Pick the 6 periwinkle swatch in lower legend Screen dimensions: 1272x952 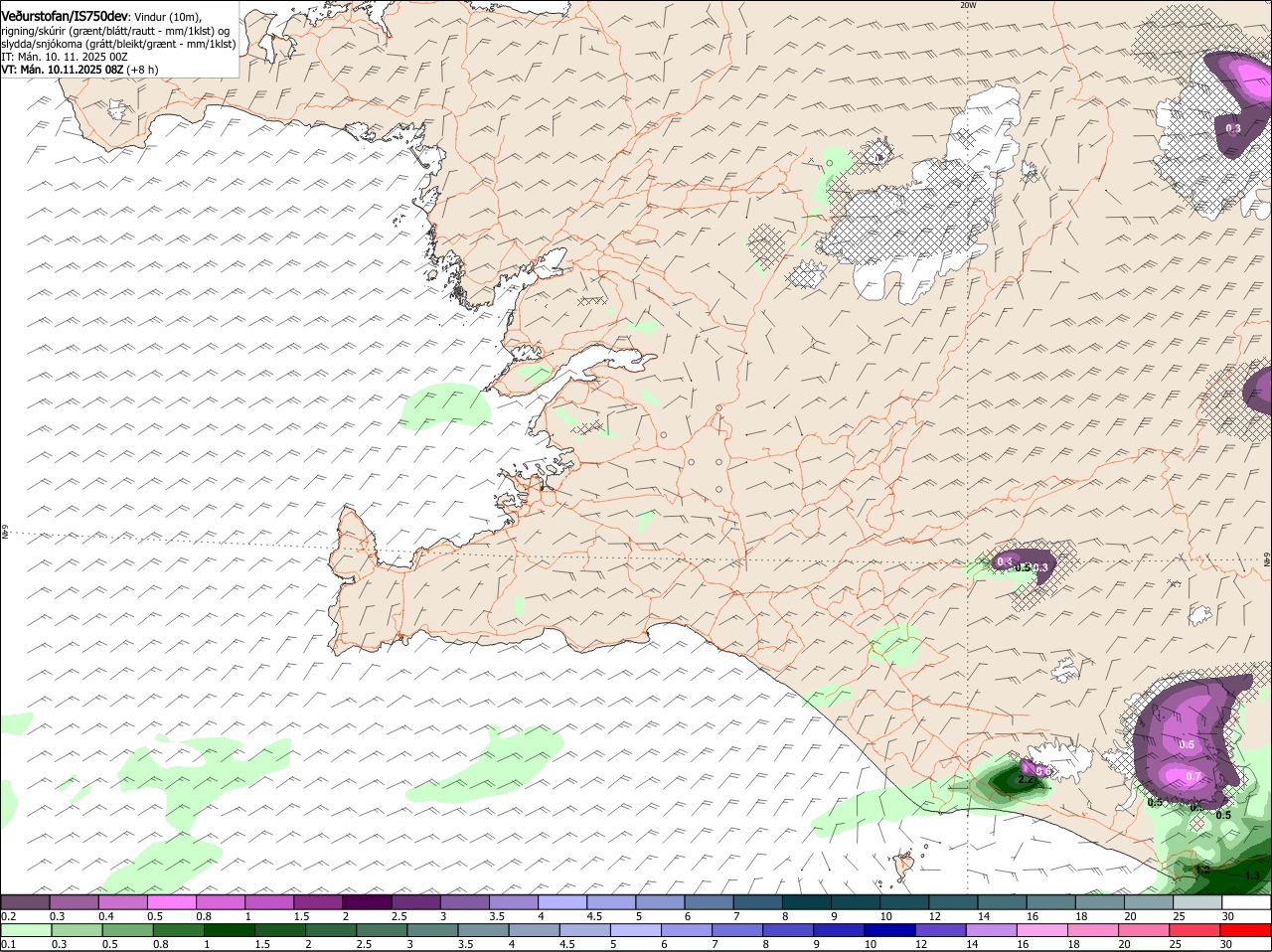[x=685, y=930]
